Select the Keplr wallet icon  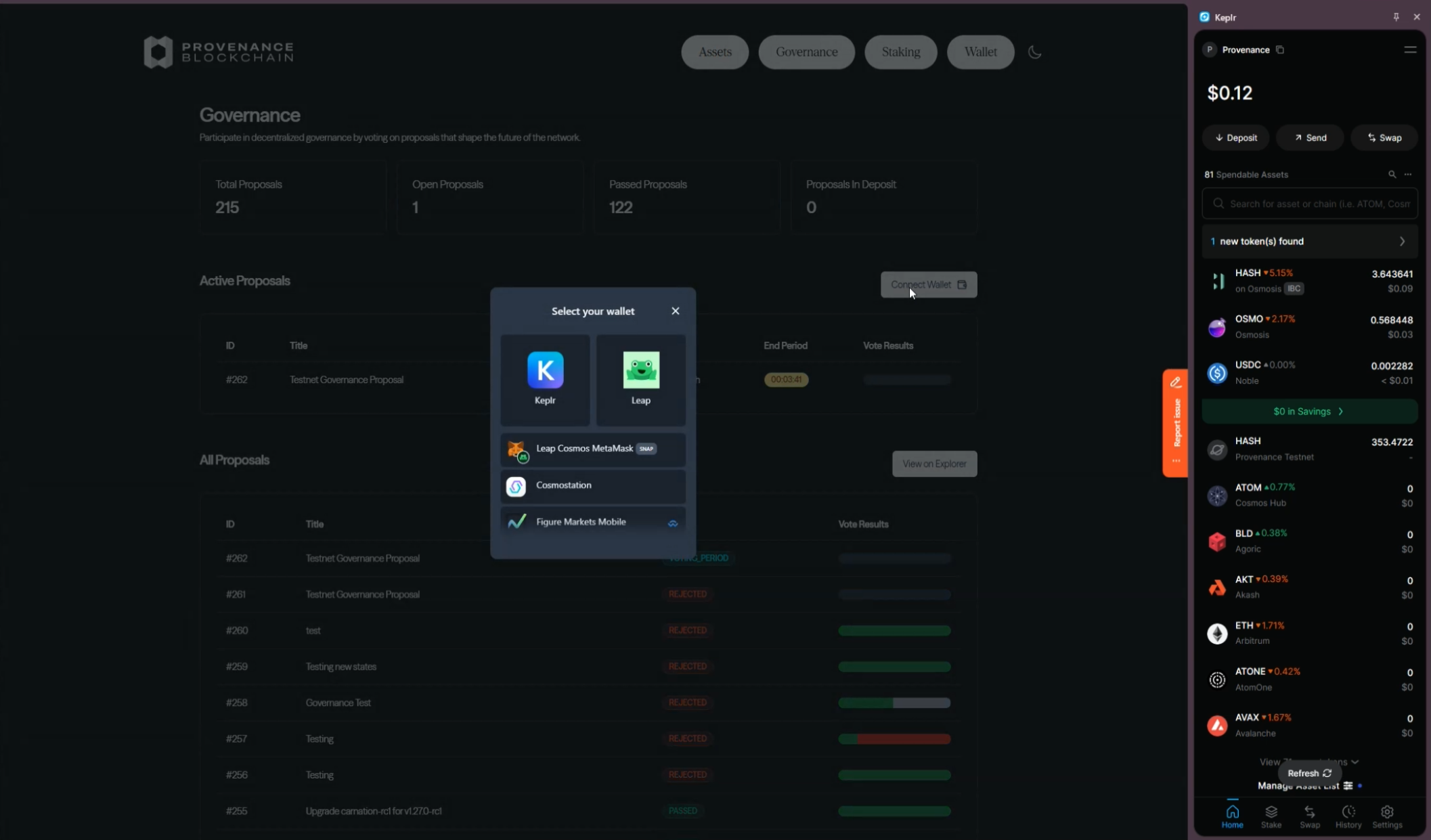pyautogui.click(x=545, y=370)
